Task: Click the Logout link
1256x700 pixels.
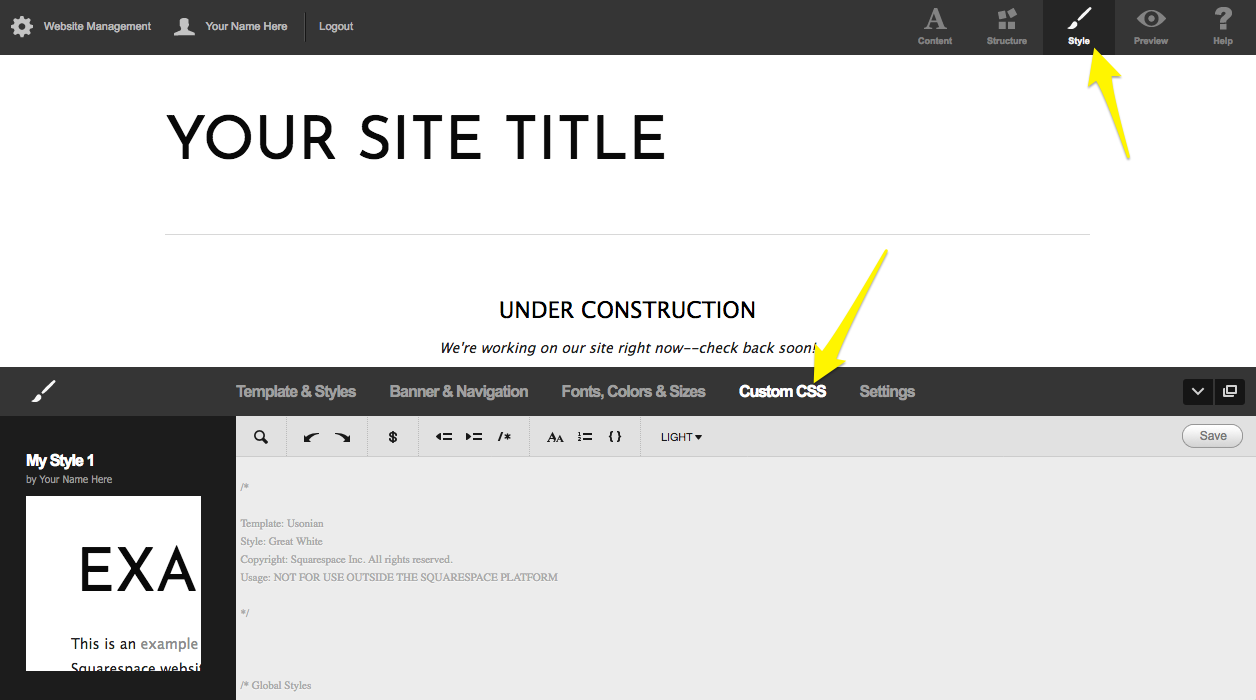Action: [336, 27]
